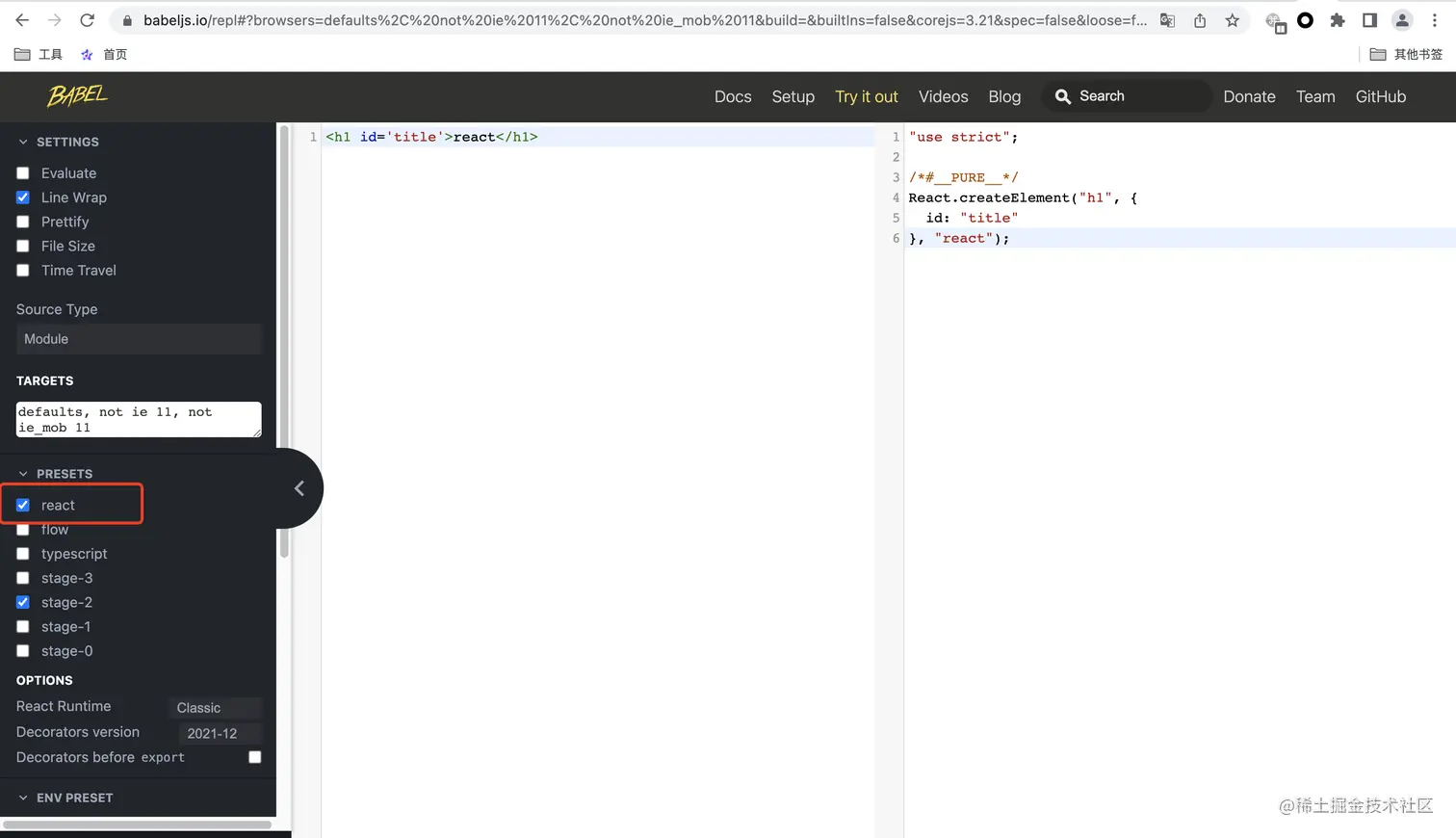Image resolution: width=1456 pixels, height=838 pixels.
Task: Click the globe extension icon in toolbar
Action: coord(1275,22)
